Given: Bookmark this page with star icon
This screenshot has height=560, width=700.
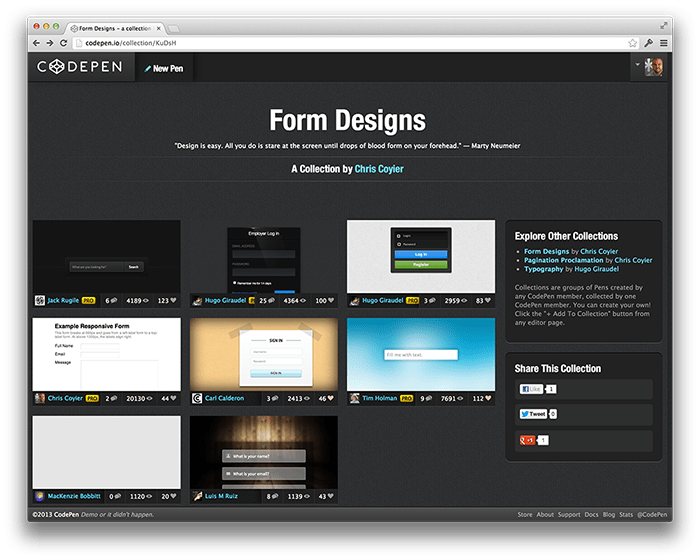Looking at the screenshot, I should click(x=633, y=43).
